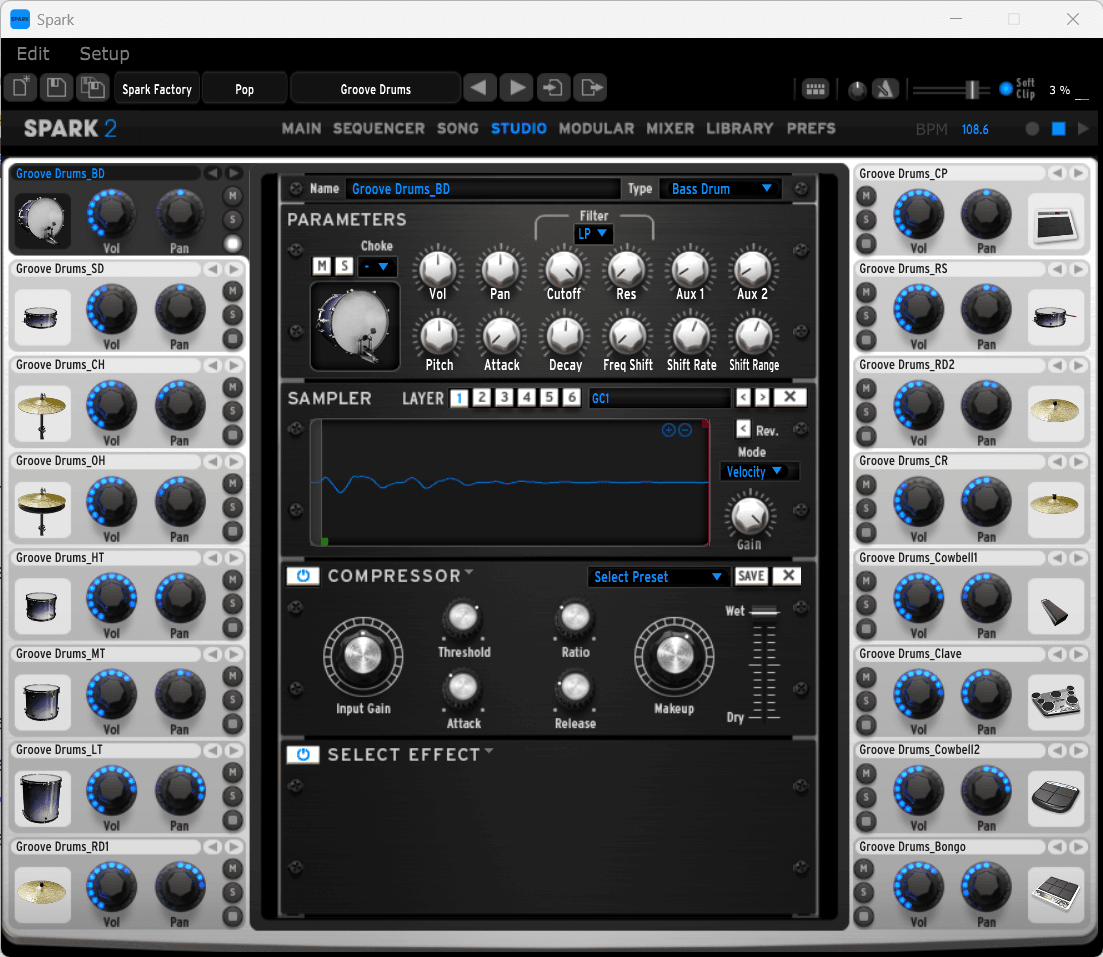The height and width of the screenshot is (957, 1103).
Task: Open the LP filter type dropdown
Action: pos(593,233)
